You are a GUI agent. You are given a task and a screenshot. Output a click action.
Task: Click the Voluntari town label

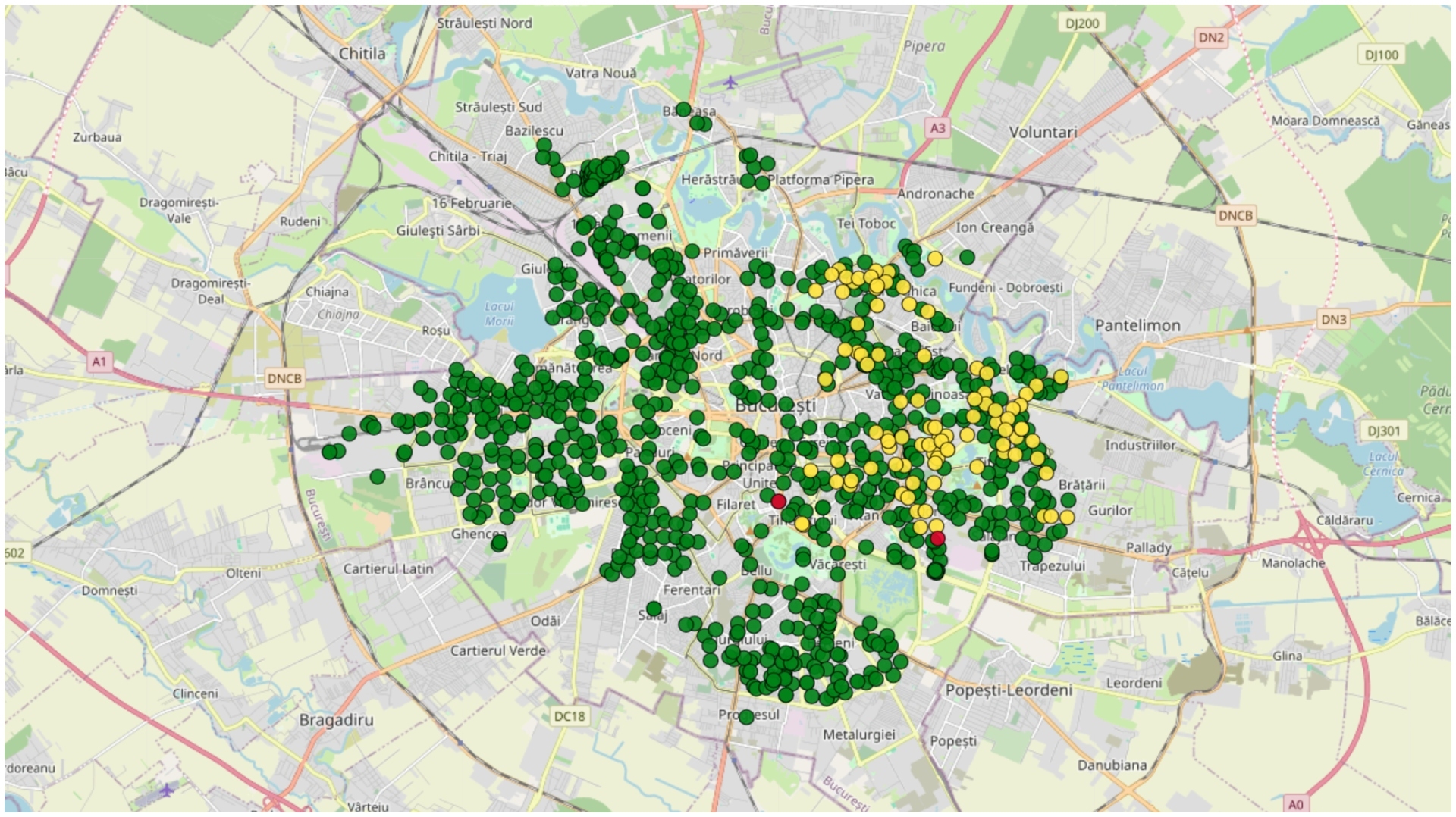coord(1043,132)
